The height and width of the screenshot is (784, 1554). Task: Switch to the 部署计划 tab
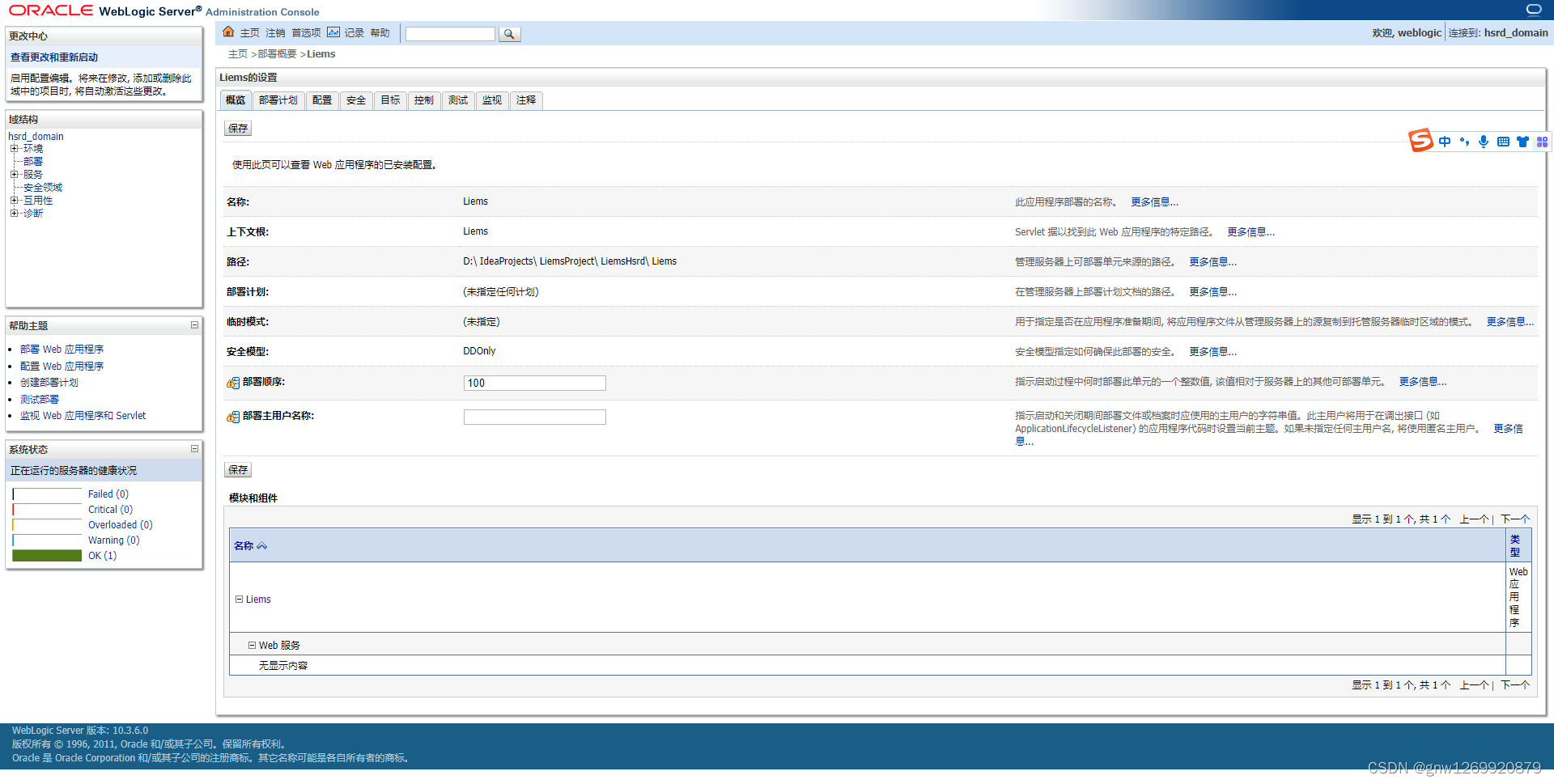coord(278,100)
